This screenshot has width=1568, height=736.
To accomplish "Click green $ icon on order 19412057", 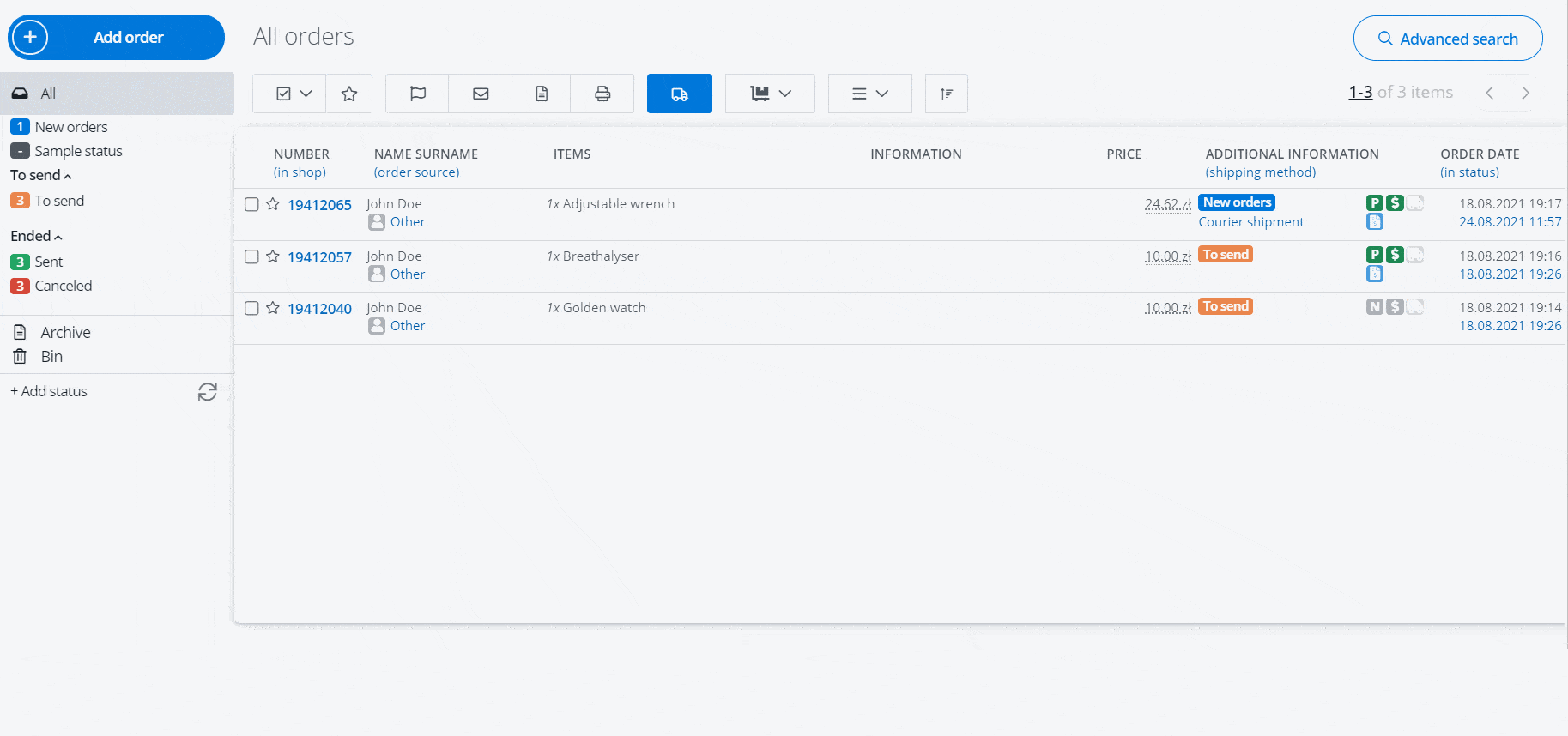I will 1395,255.
